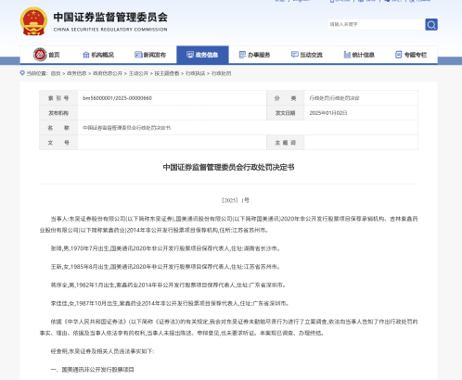
Task: Go to 首页 in the breadcrumb
Action: [x=56, y=73]
